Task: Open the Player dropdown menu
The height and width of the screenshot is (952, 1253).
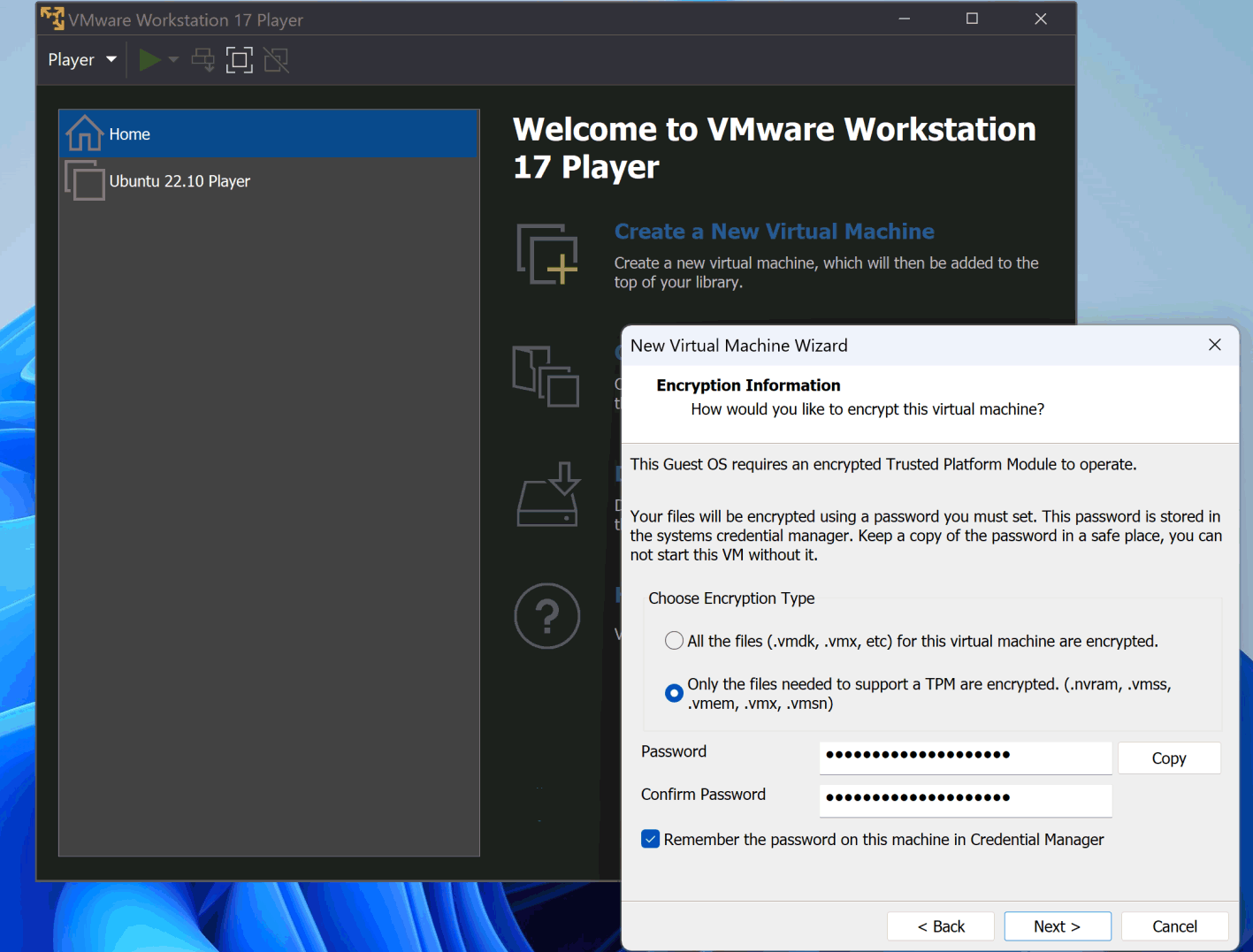Action: tap(81, 60)
